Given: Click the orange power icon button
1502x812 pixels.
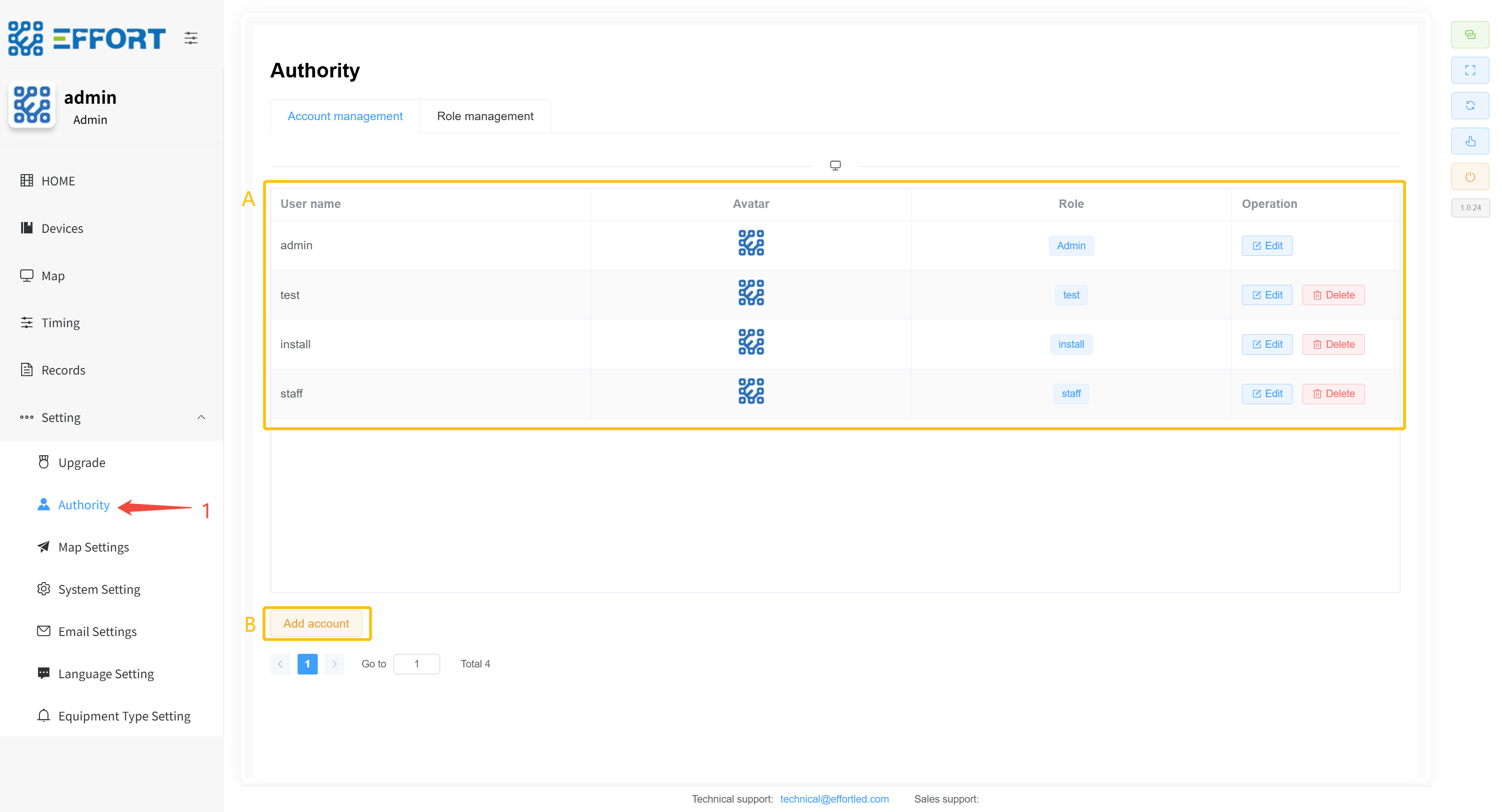Looking at the screenshot, I should coord(1469,177).
